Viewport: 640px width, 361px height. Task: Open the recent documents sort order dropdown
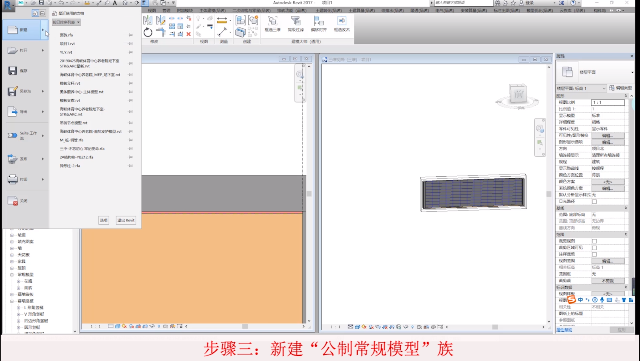coord(66,22)
